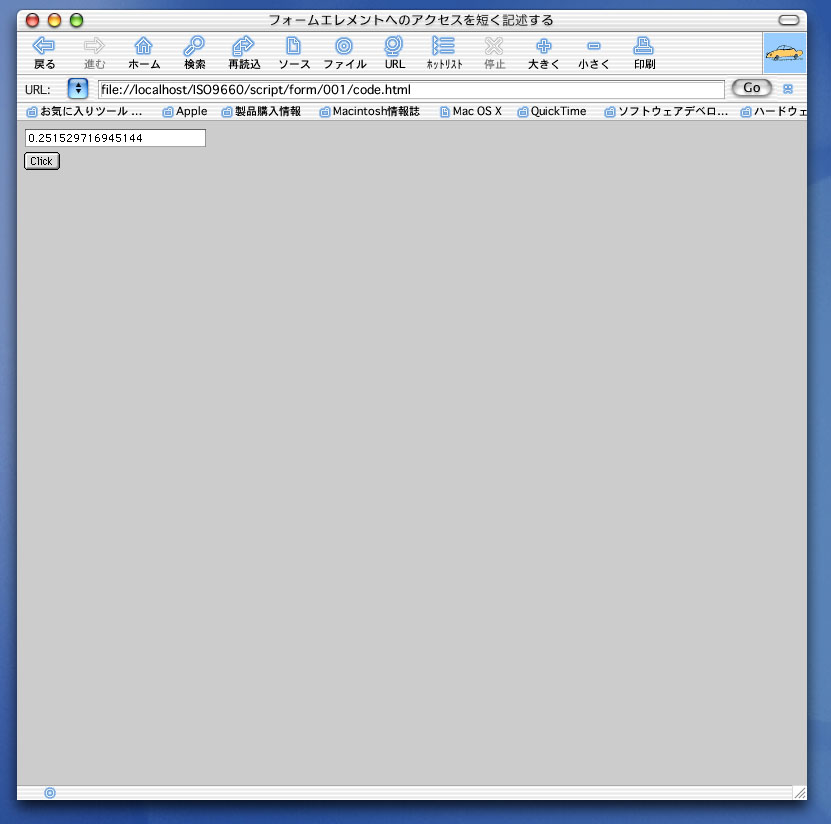Viewport: 831px width, 824px height.
Task: Click the URL address field
Action: [411, 90]
